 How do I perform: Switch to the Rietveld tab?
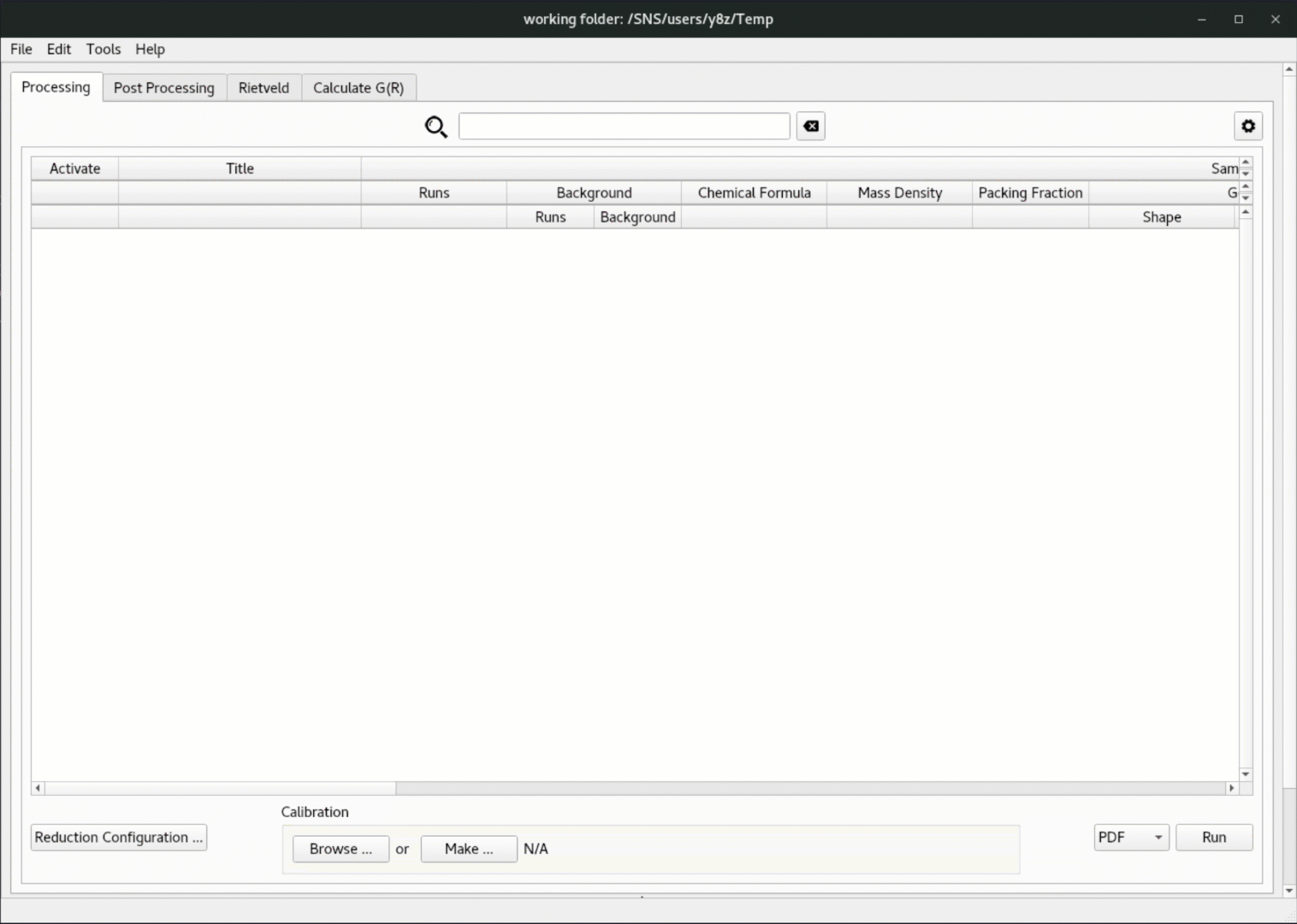point(264,88)
